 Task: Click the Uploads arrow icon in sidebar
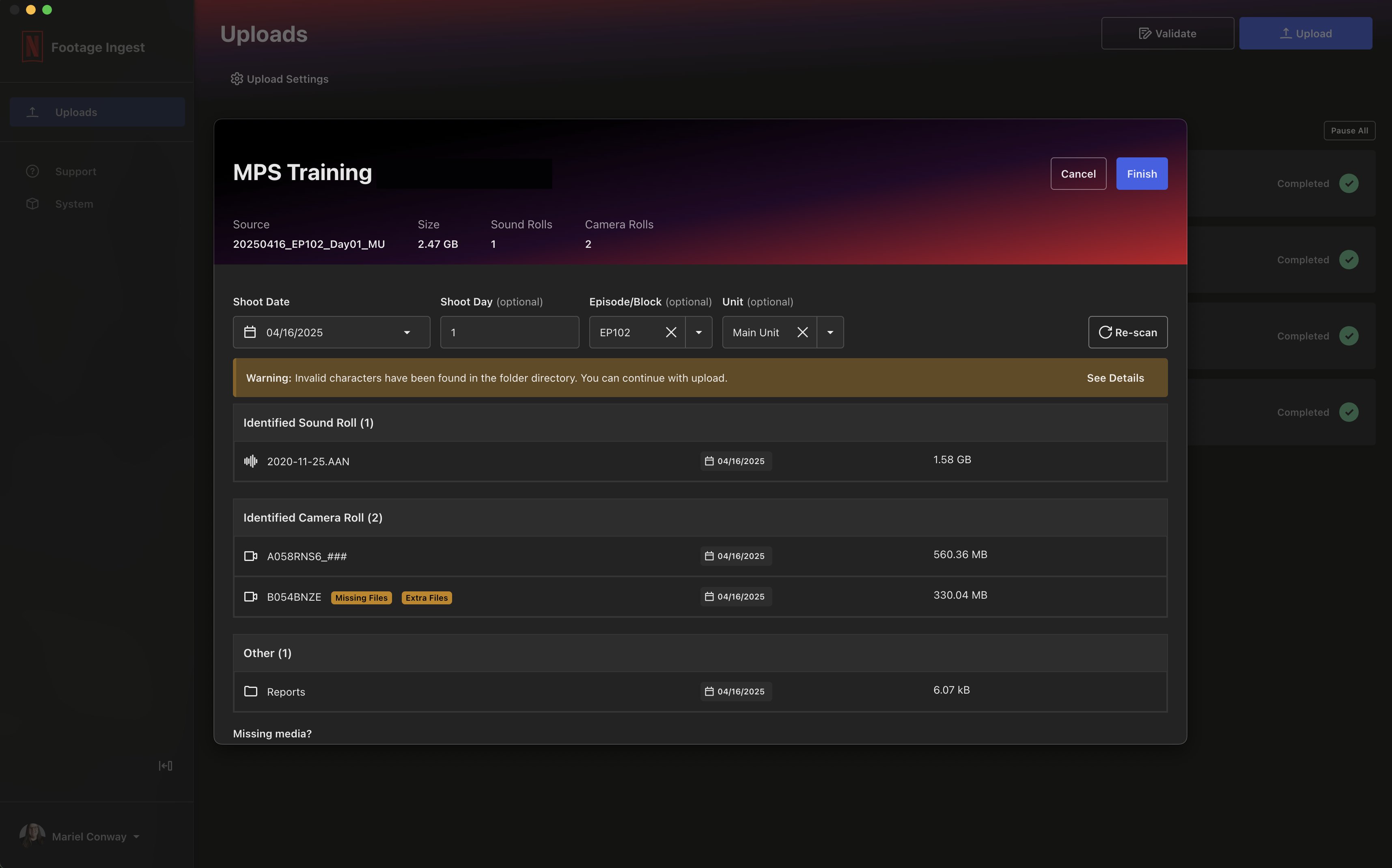pos(33,112)
